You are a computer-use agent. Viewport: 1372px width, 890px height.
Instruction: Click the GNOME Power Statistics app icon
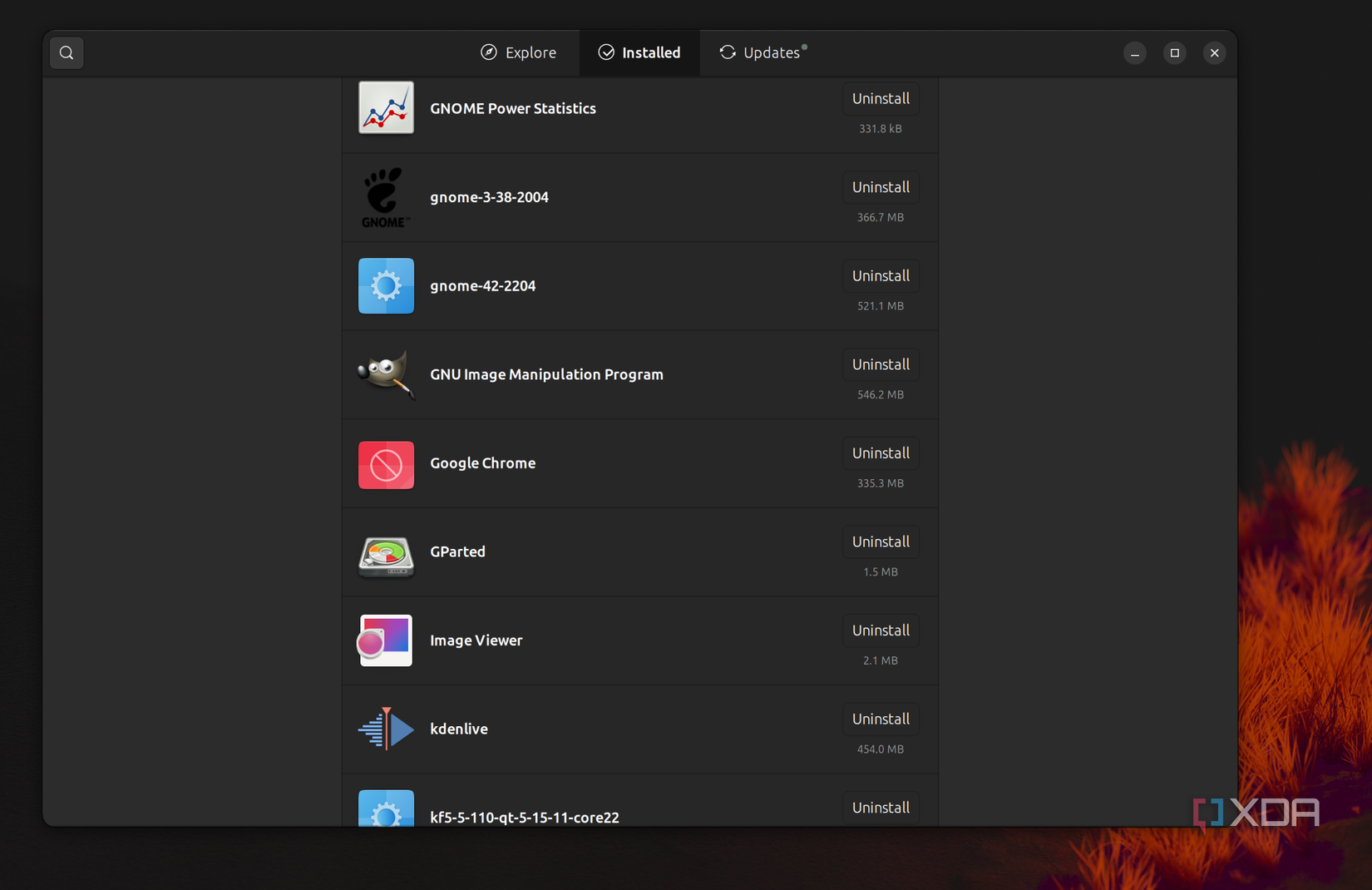(386, 108)
